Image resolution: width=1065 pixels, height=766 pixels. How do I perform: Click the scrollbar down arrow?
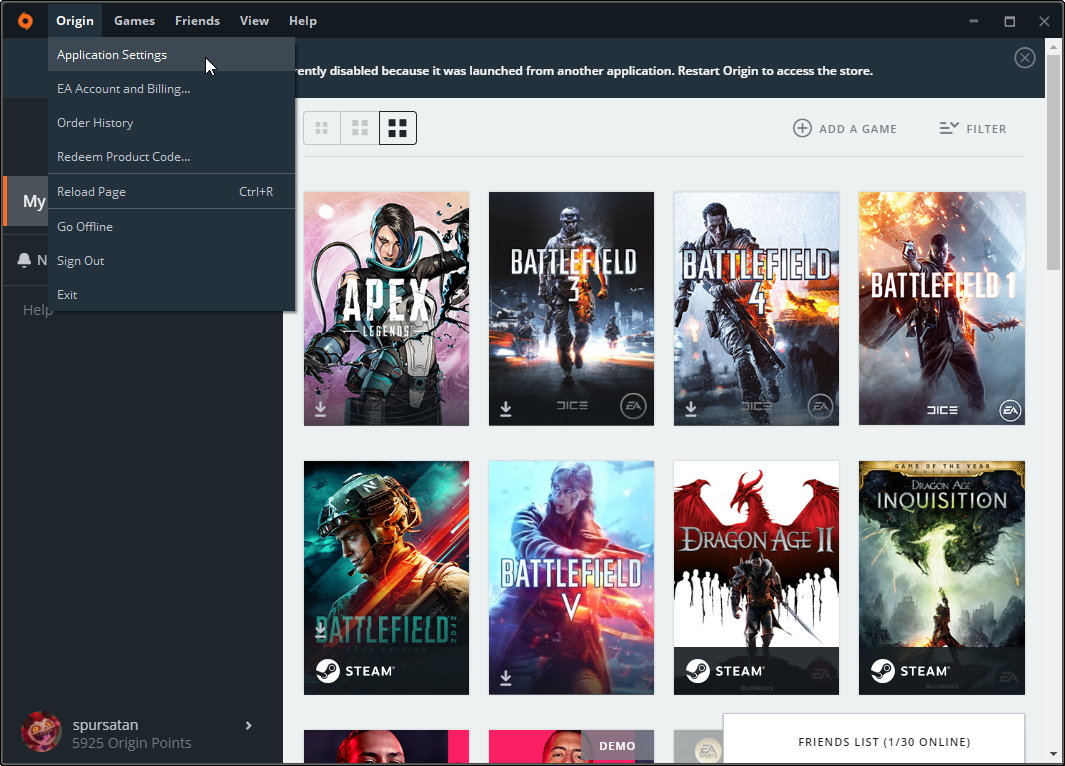(1053, 754)
